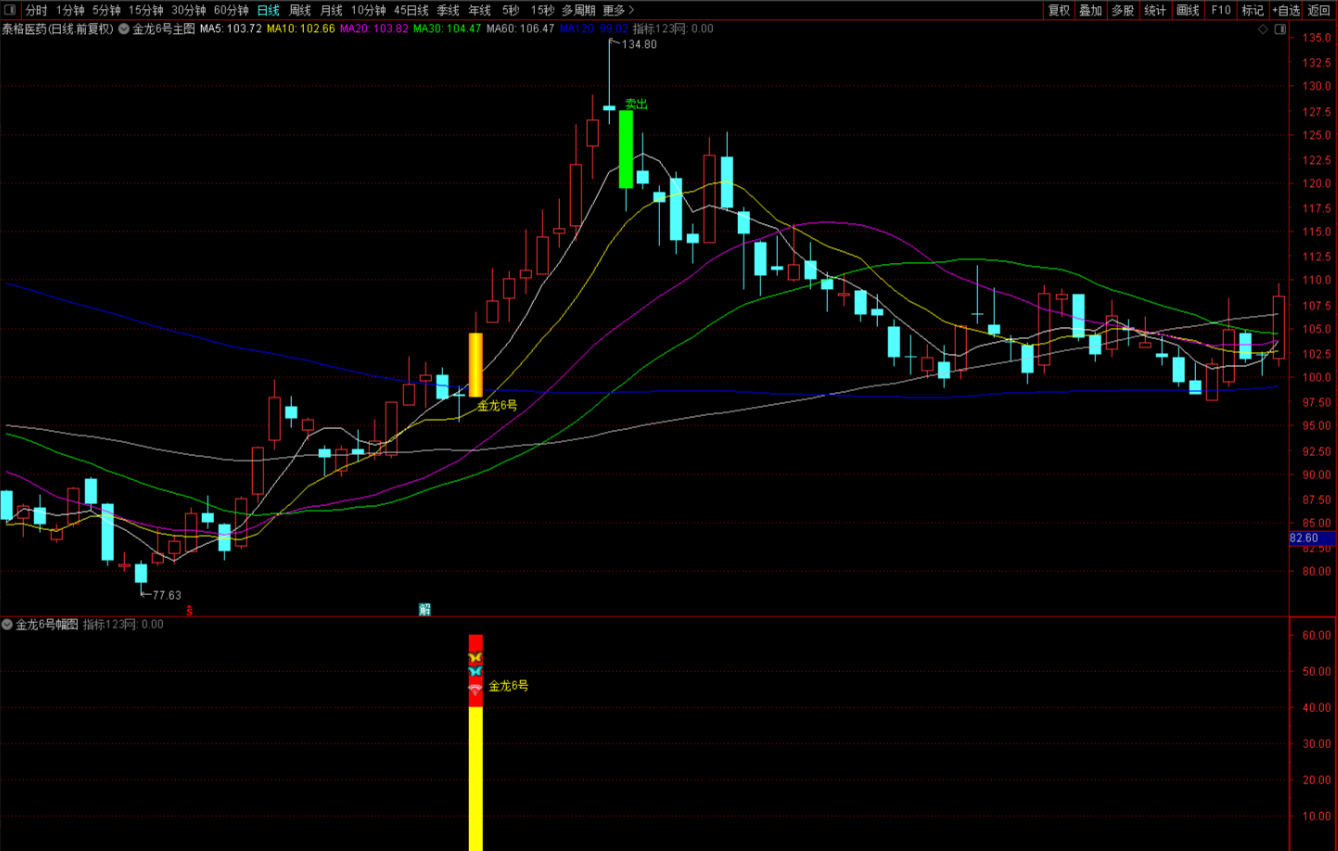Click the 金龙6号 buy label on main chart

[497, 405]
